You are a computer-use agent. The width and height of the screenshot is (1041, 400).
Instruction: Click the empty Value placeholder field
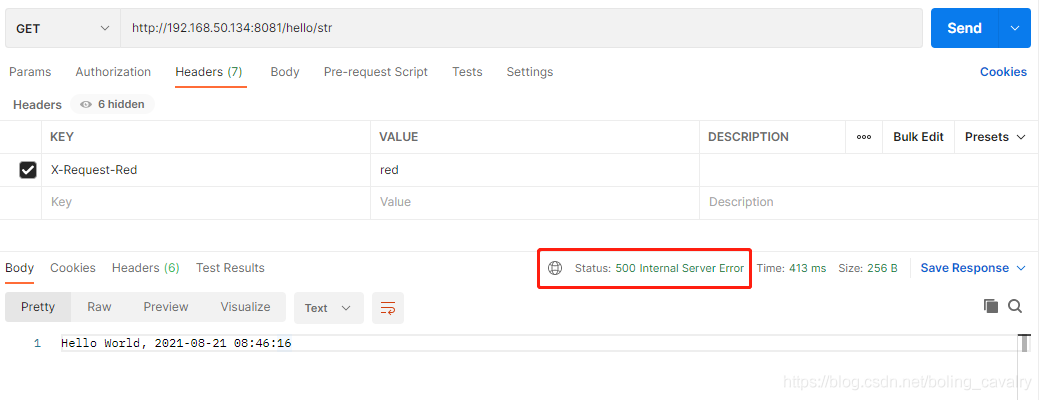[x=535, y=202]
